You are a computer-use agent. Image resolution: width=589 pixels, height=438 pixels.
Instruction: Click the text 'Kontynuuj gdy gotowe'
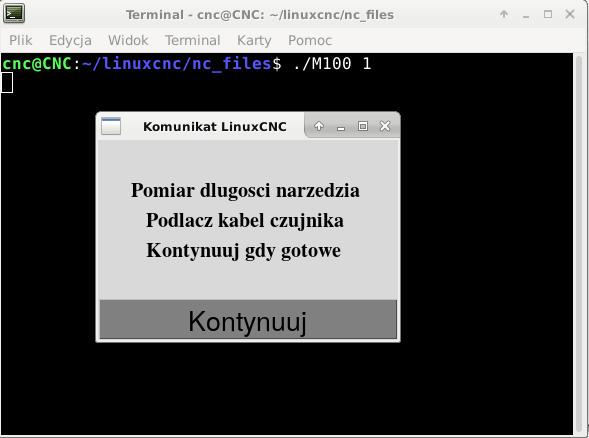(244, 250)
